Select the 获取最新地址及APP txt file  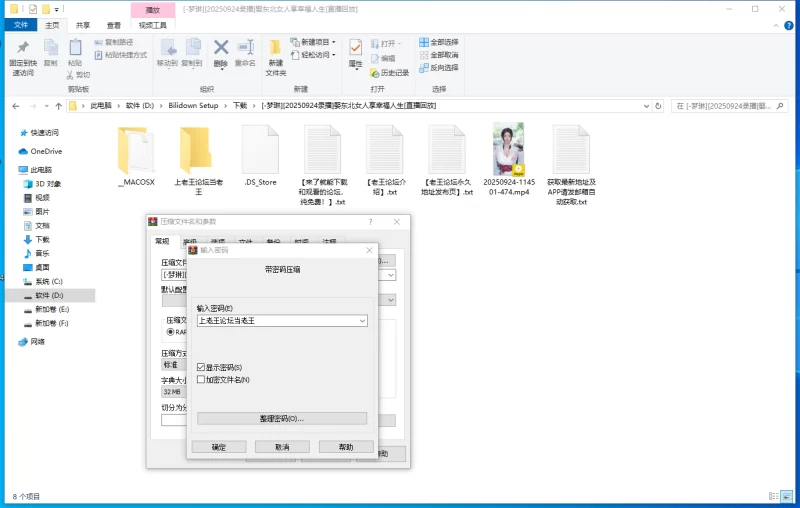tap(571, 164)
